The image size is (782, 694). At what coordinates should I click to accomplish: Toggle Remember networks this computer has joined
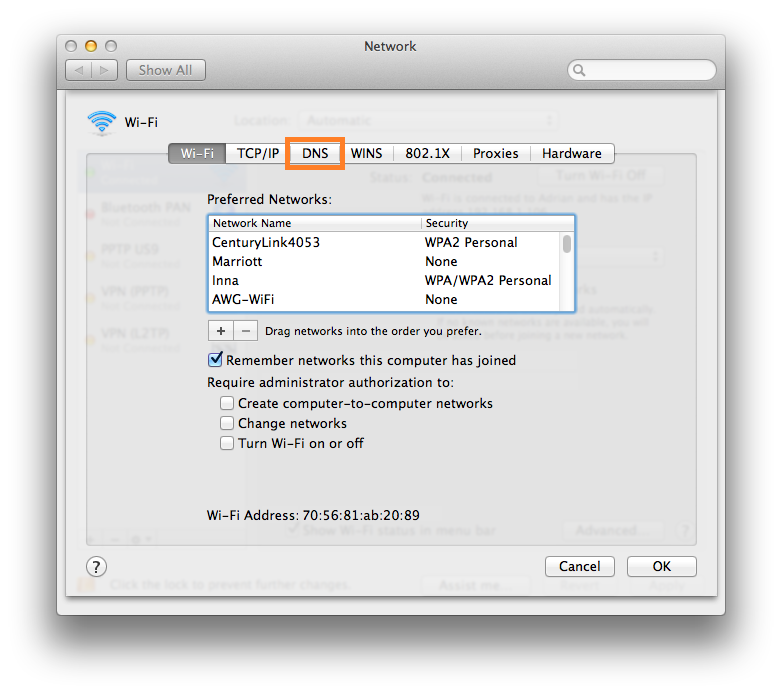(215, 360)
